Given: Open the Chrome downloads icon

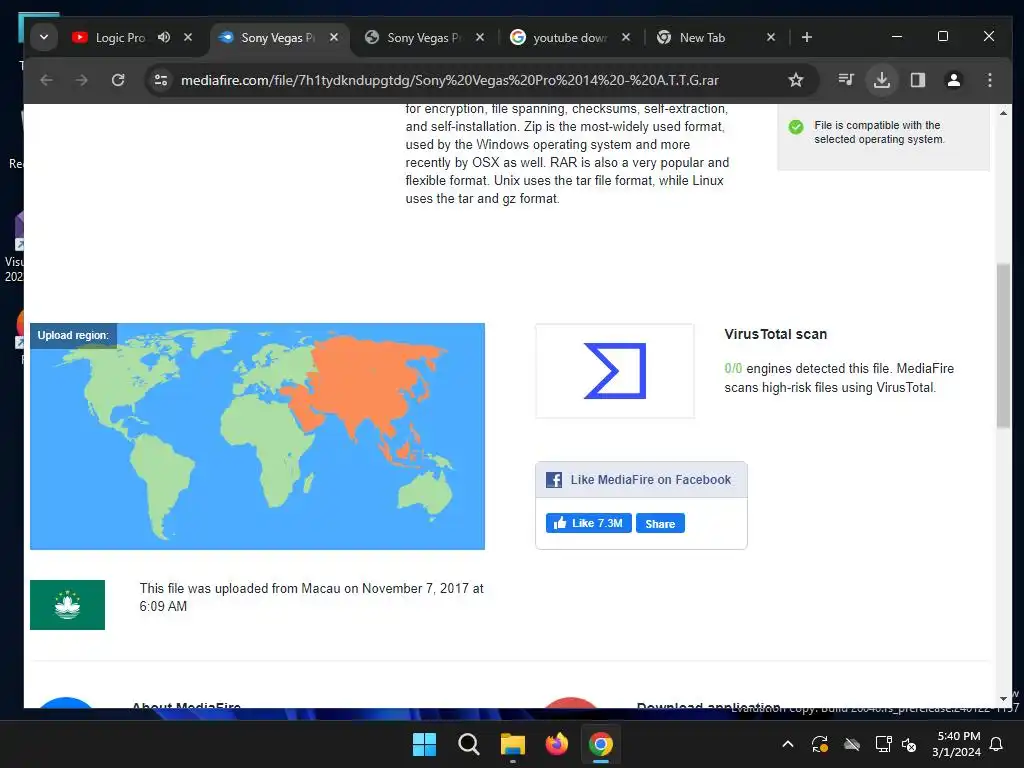Looking at the screenshot, I should [x=882, y=80].
